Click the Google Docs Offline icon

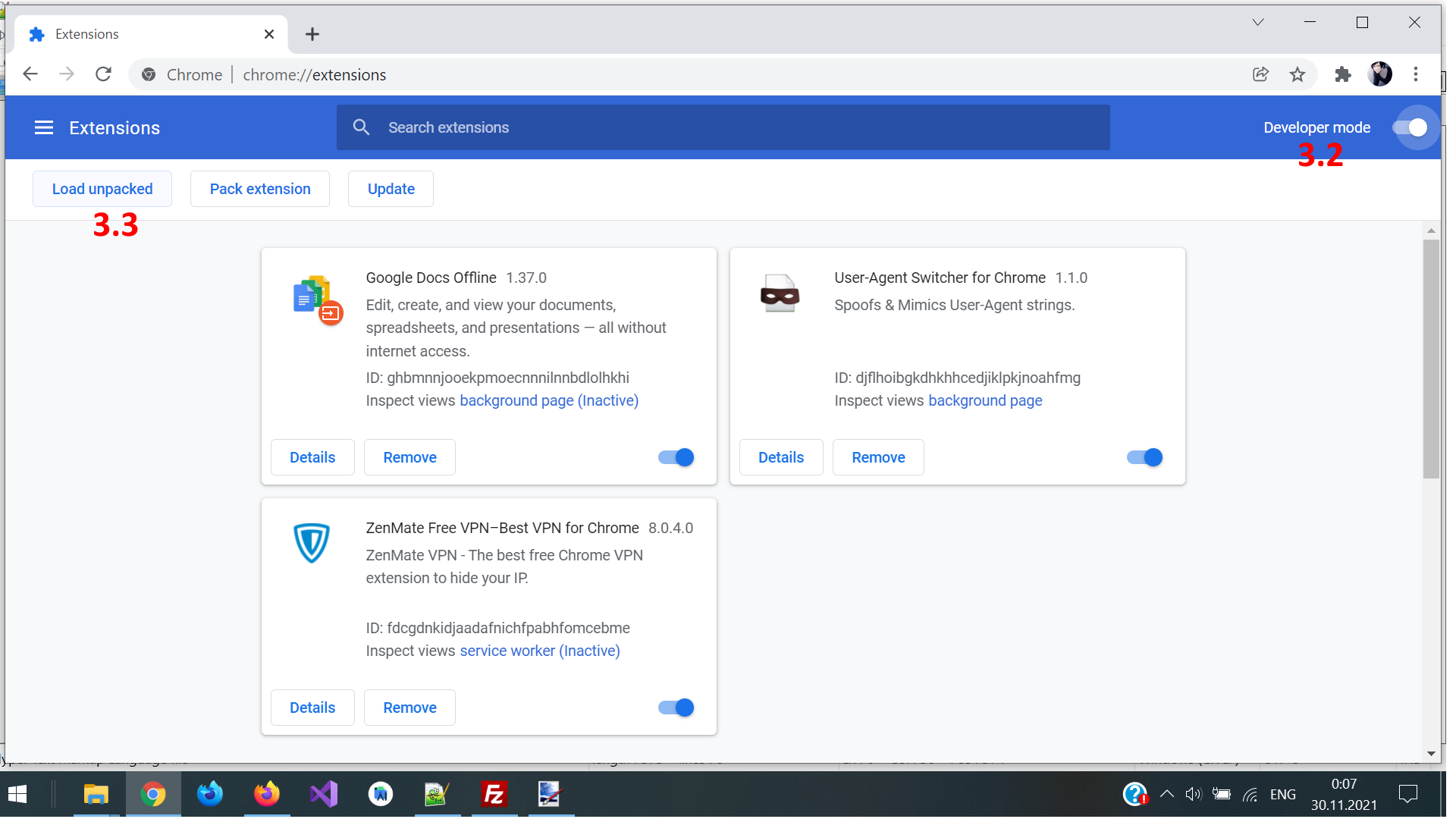click(318, 300)
